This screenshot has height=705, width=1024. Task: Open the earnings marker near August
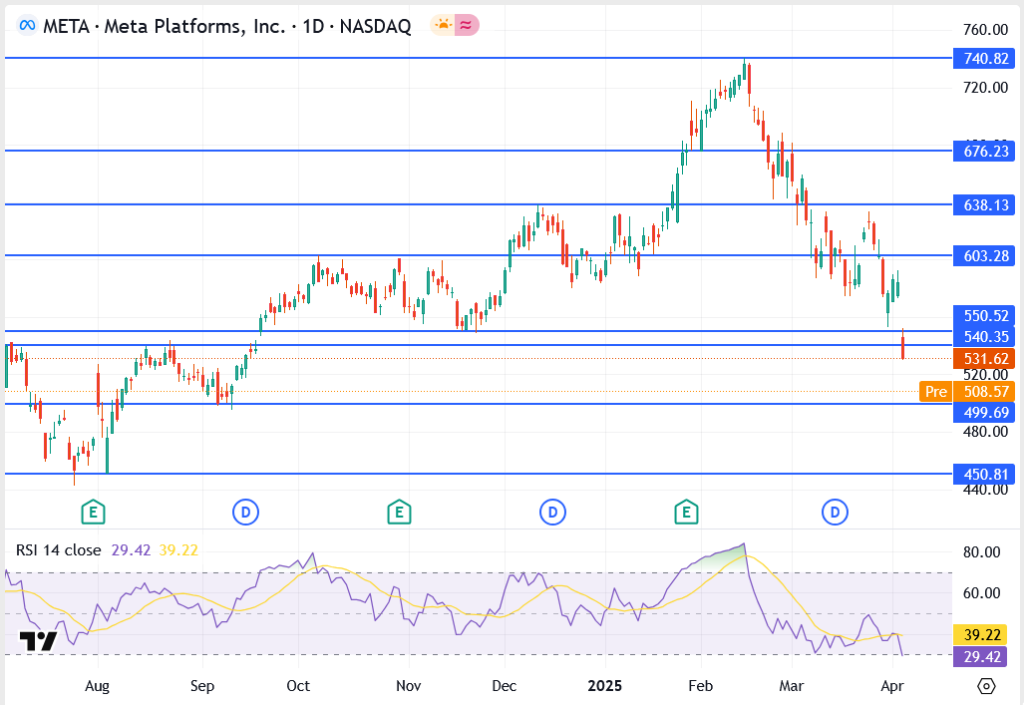pyautogui.click(x=93, y=512)
